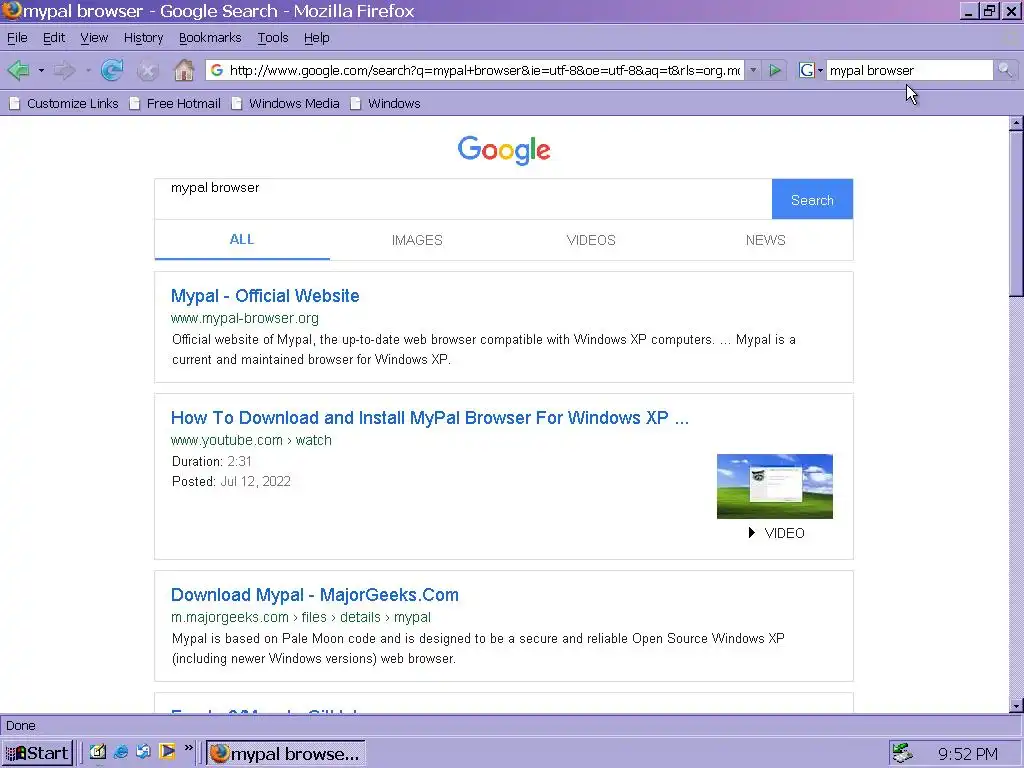This screenshot has height=768, width=1024.
Task: Click the green Back arrow button
Action: [x=18, y=70]
